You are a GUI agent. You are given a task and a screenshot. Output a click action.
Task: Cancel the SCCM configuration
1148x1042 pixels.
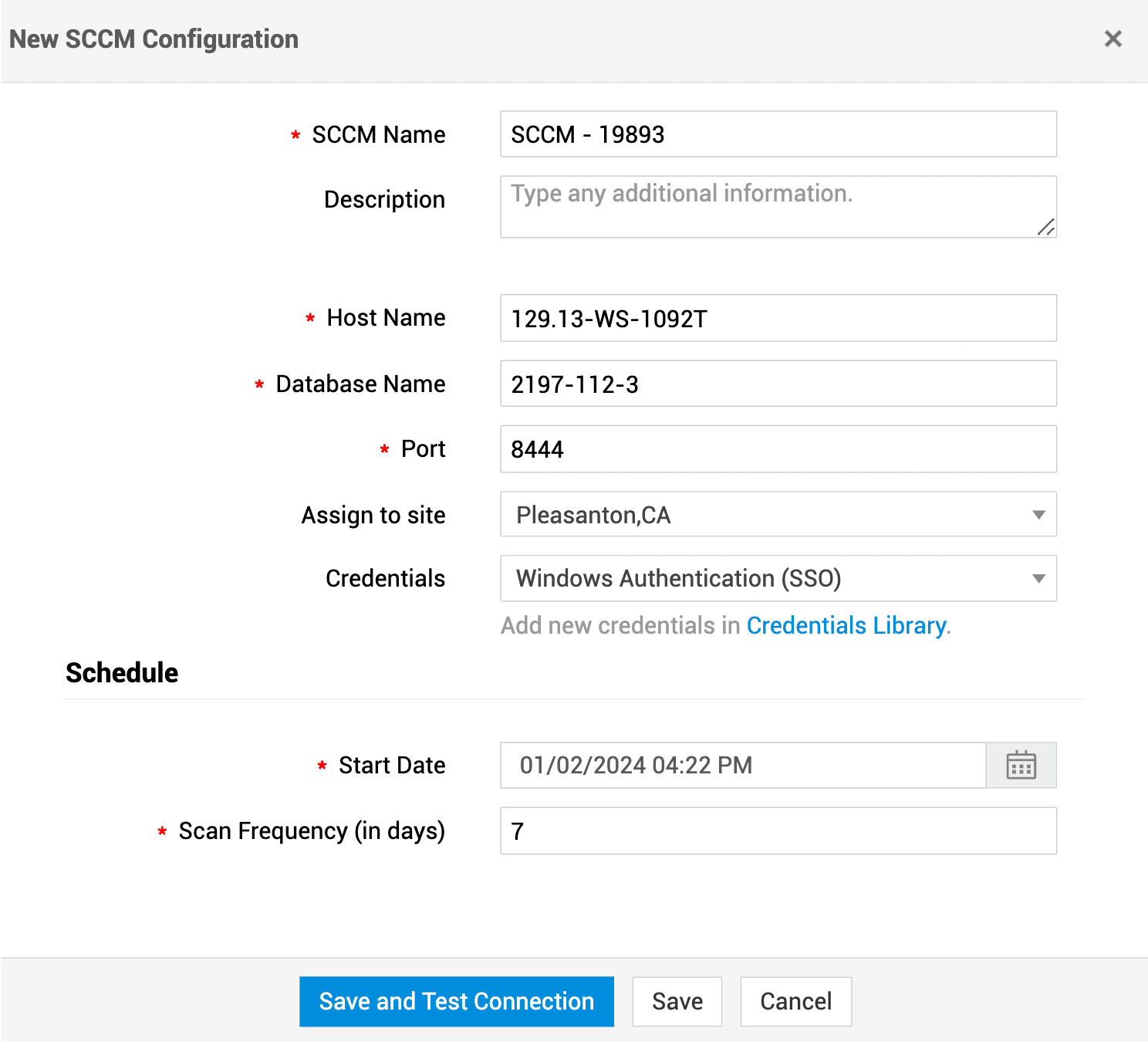tap(795, 1001)
